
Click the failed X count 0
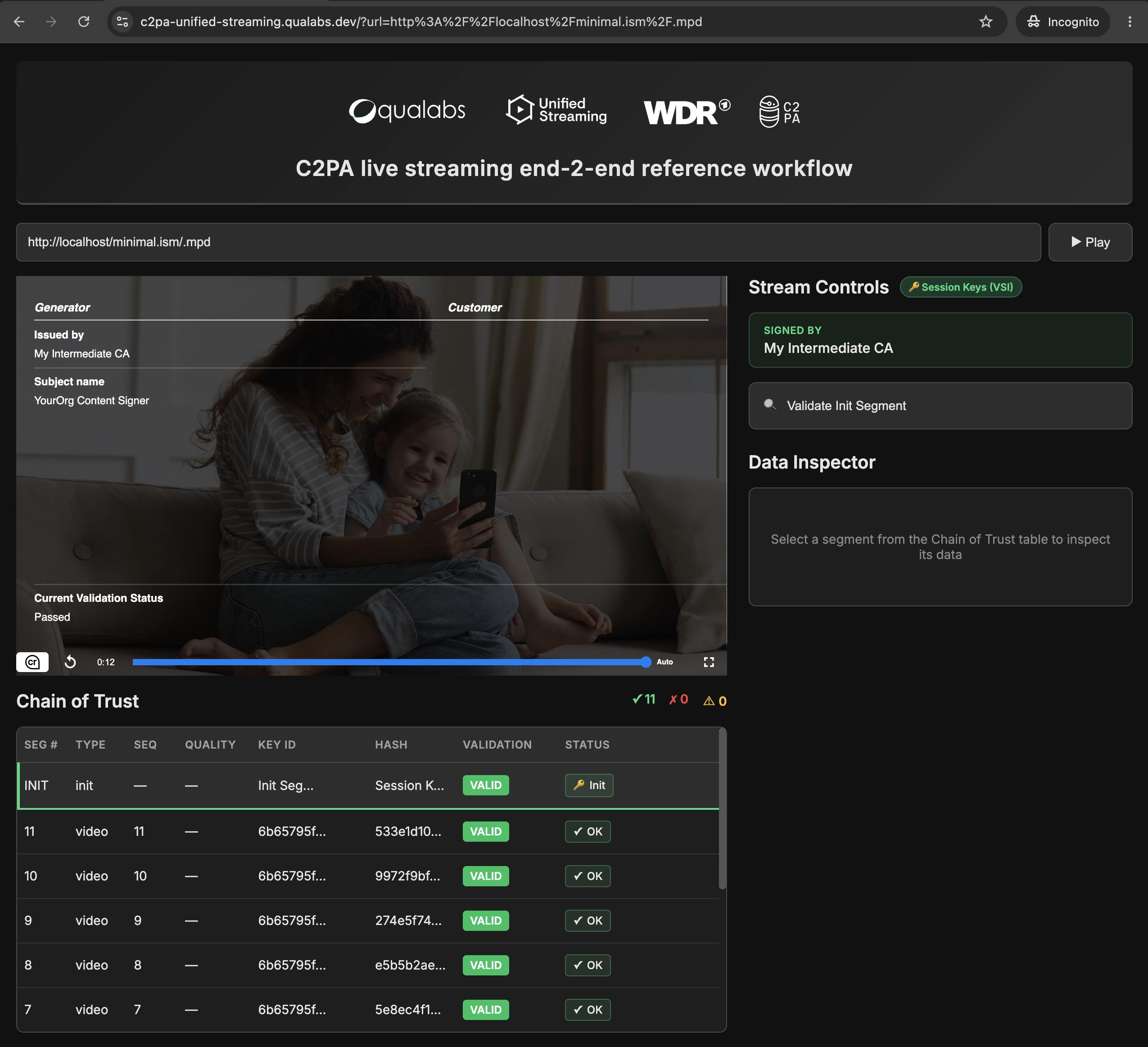coord(678,700)
